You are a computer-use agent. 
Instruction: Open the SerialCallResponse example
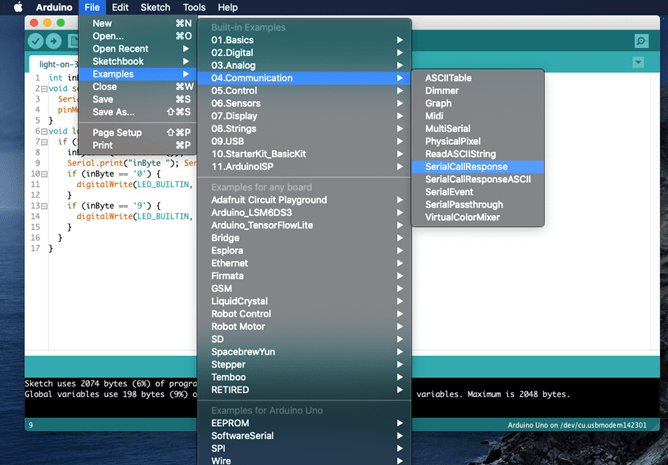point(478,167)
